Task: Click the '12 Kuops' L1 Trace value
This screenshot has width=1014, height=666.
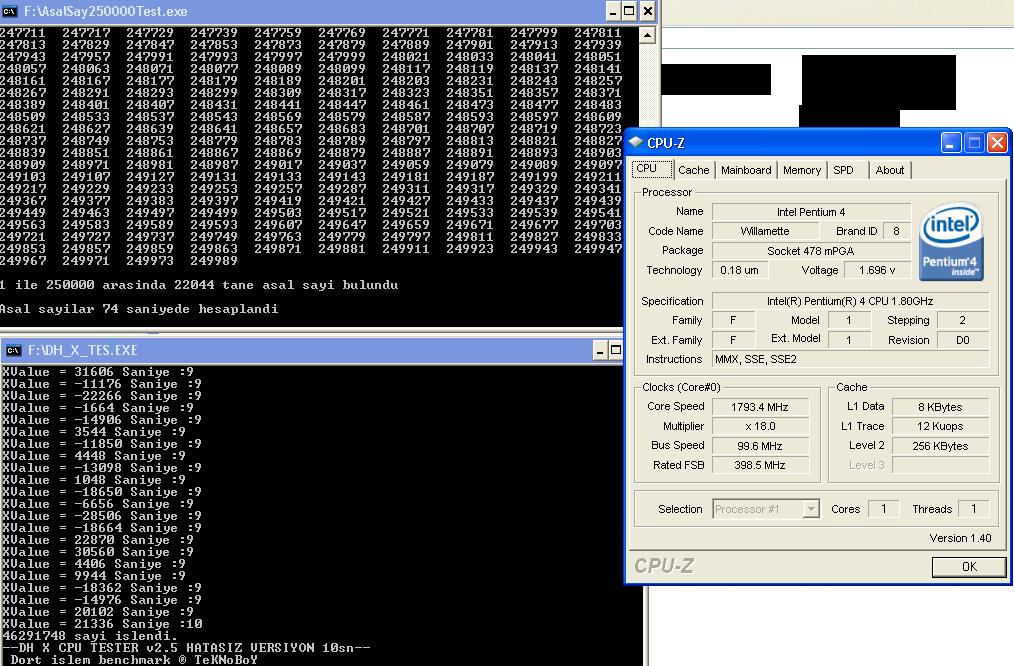Action: coord(940,427)
